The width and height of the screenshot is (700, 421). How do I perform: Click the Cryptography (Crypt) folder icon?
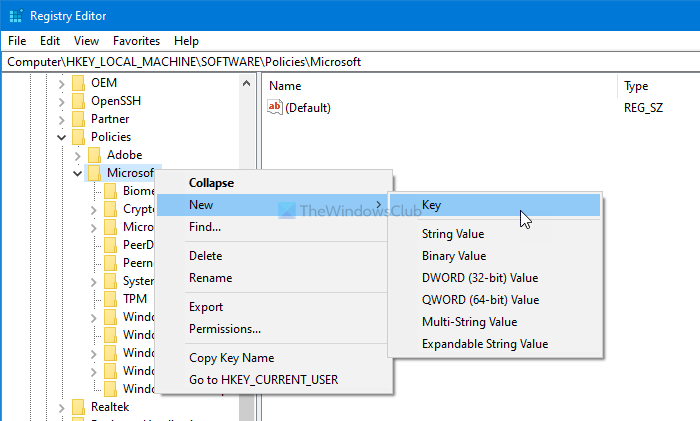click(x=110, y=209)
